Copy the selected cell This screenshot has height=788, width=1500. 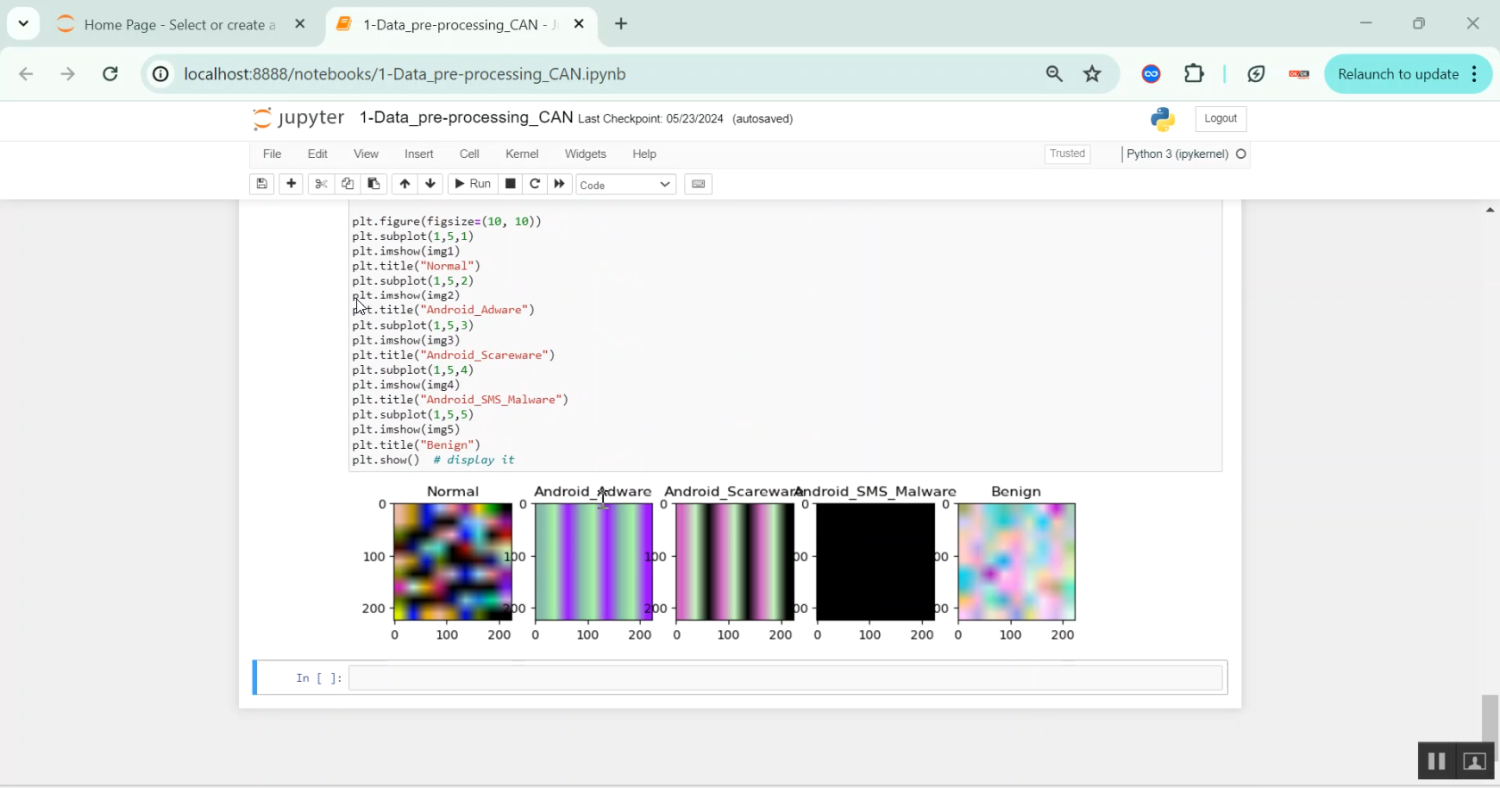[347, 183]
